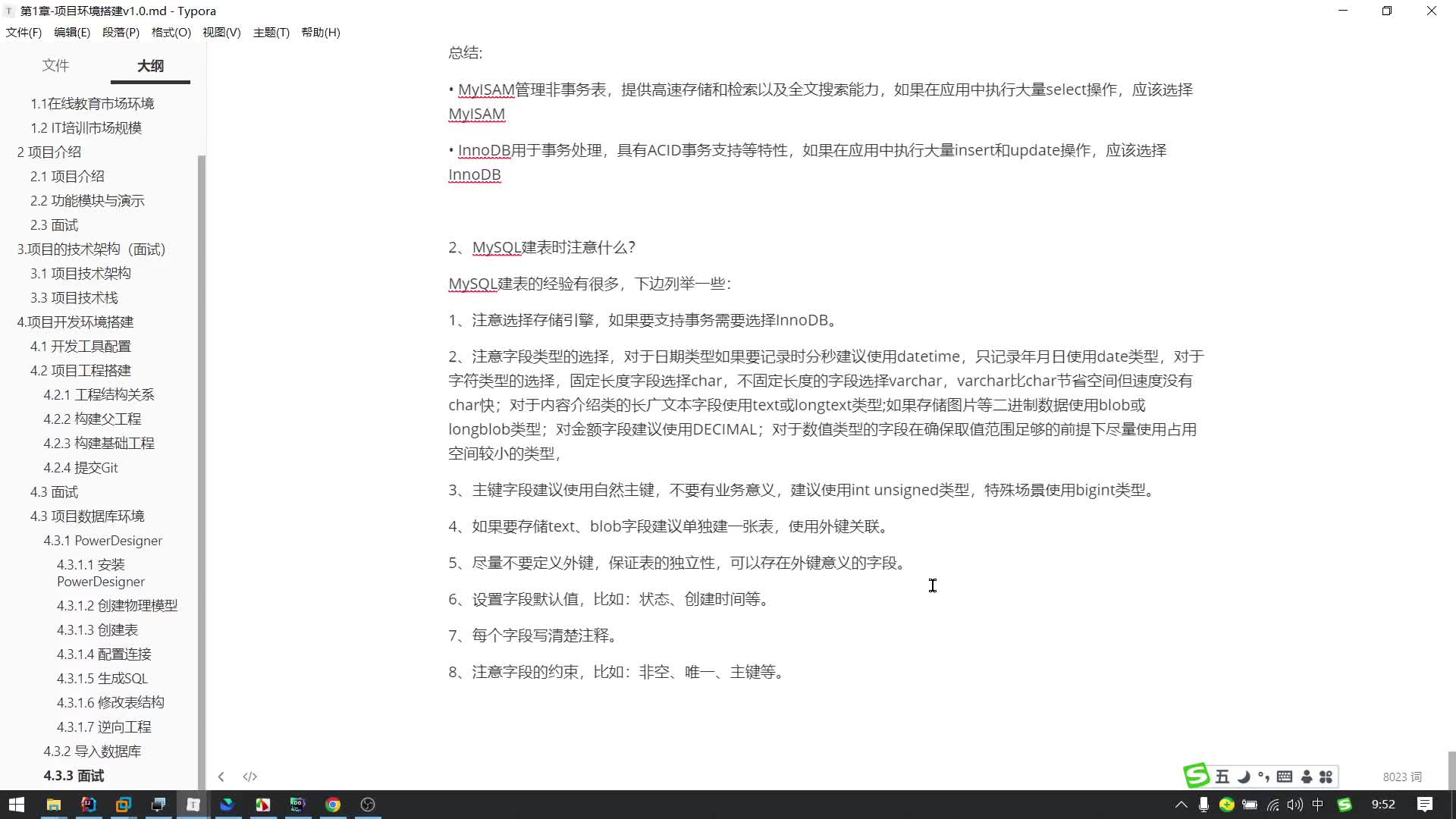Click the document vertical scrollbar thumb

coord(1451,770)
